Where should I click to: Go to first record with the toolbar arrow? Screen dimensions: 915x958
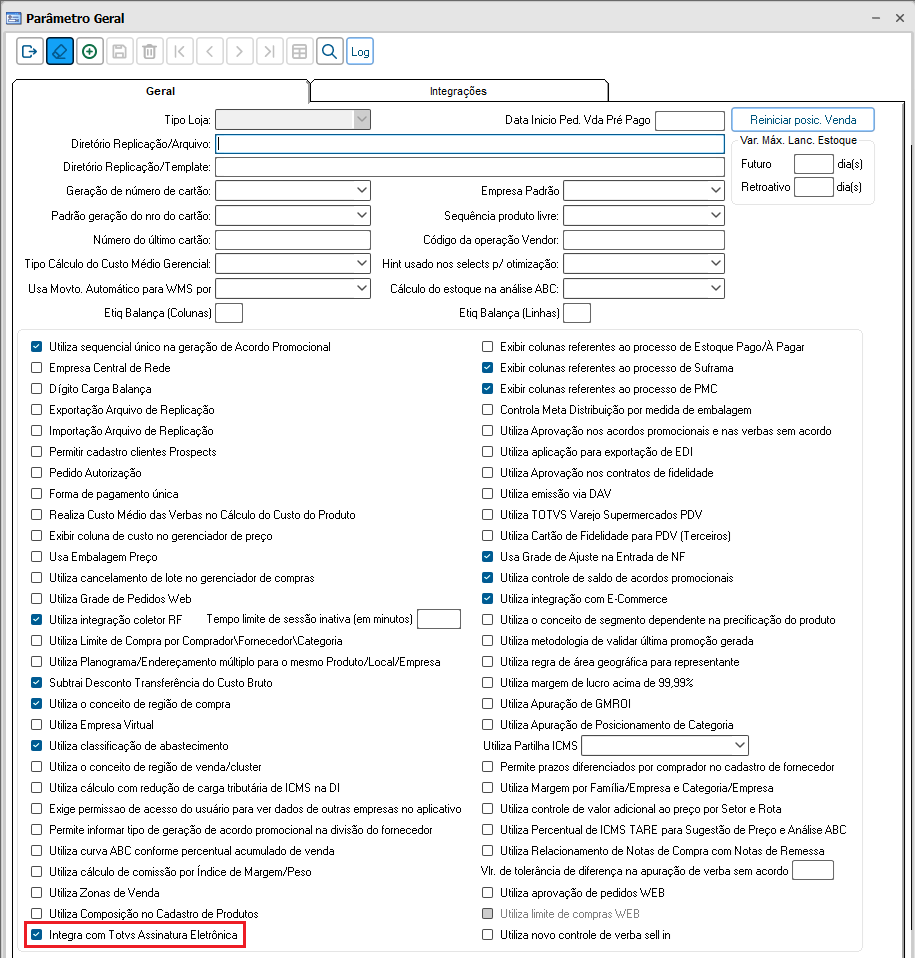tap(180, 51)
